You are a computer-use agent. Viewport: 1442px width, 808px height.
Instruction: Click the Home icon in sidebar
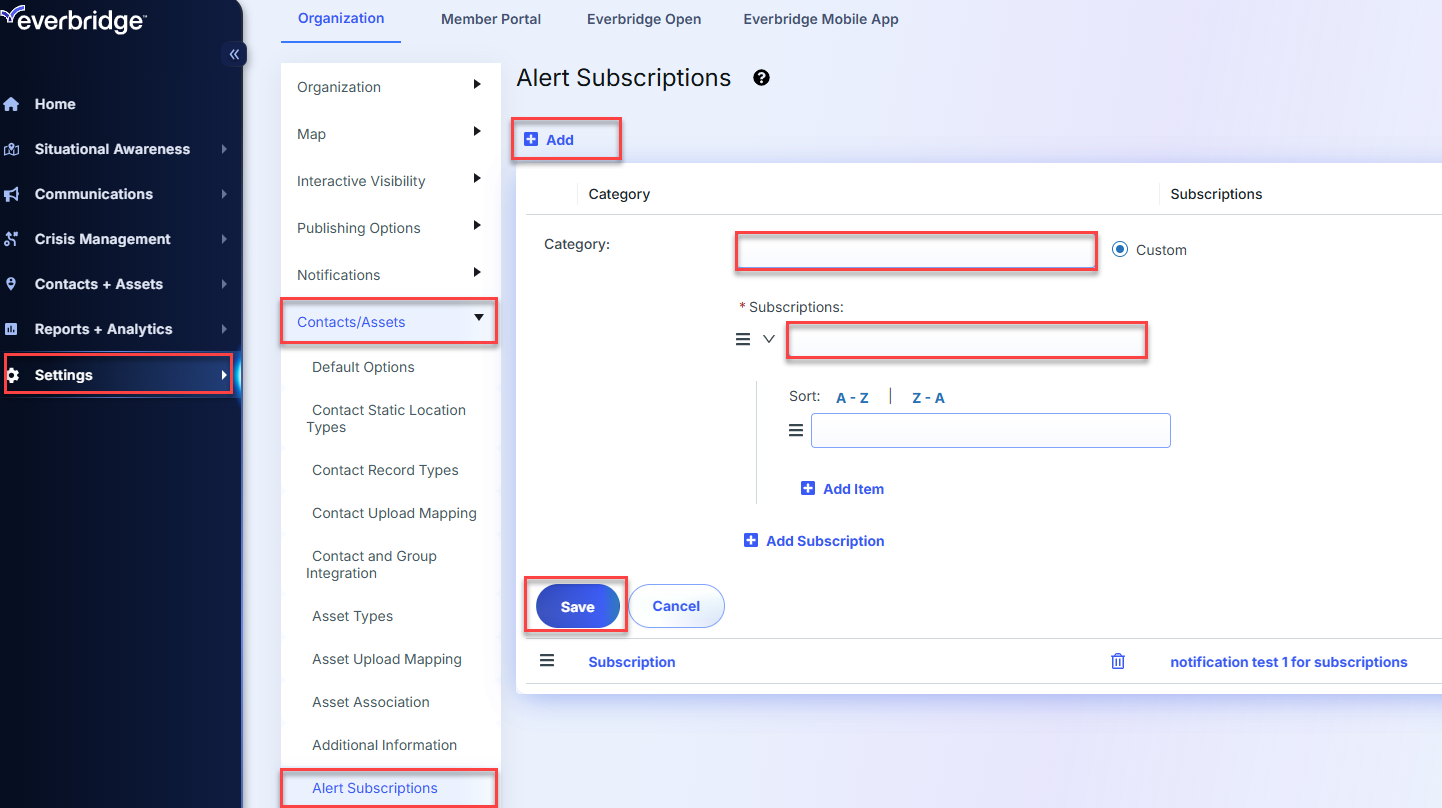point(12,104)
